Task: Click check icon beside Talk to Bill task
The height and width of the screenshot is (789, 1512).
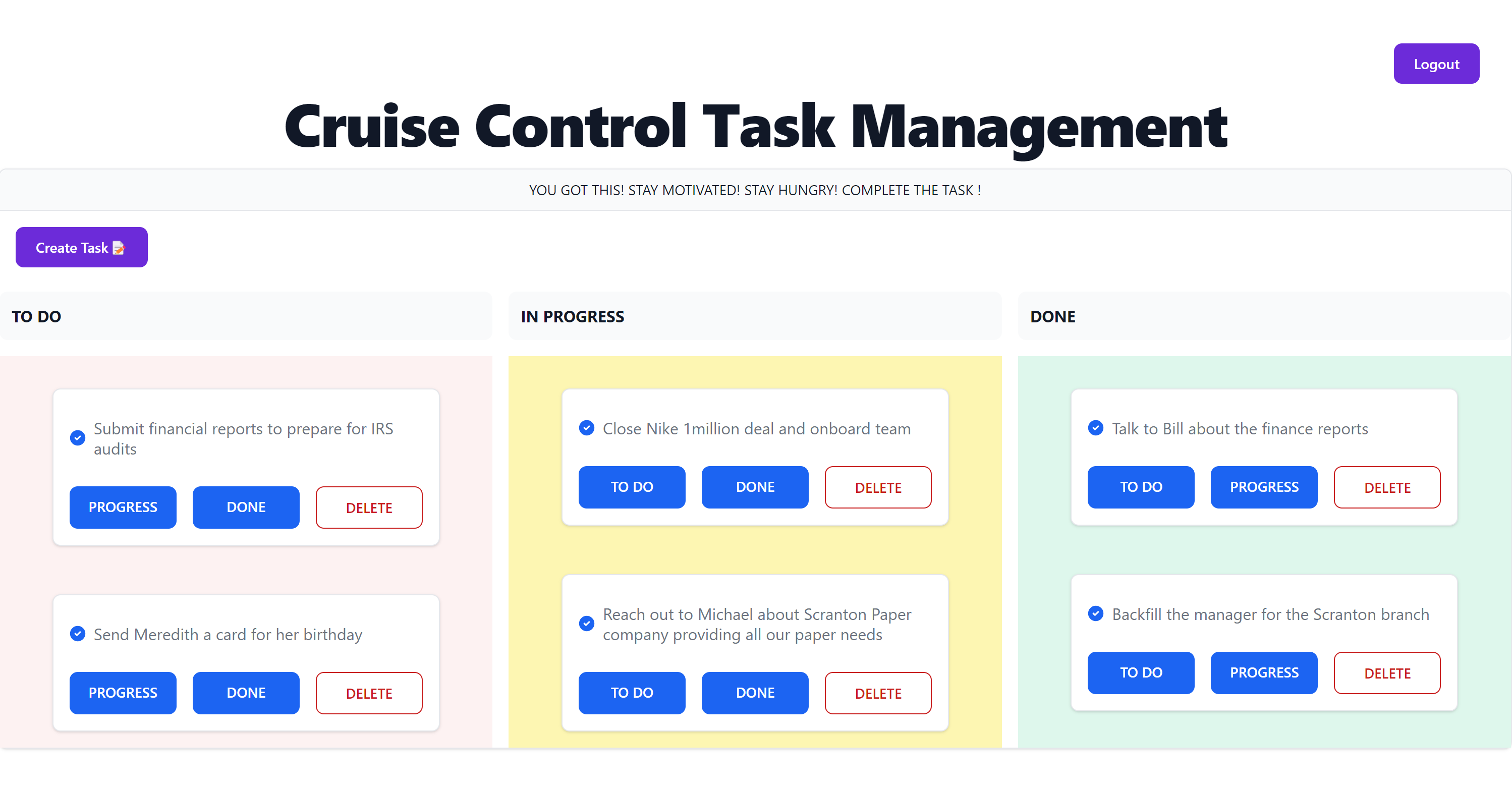Action: [x=1095, y=428]
